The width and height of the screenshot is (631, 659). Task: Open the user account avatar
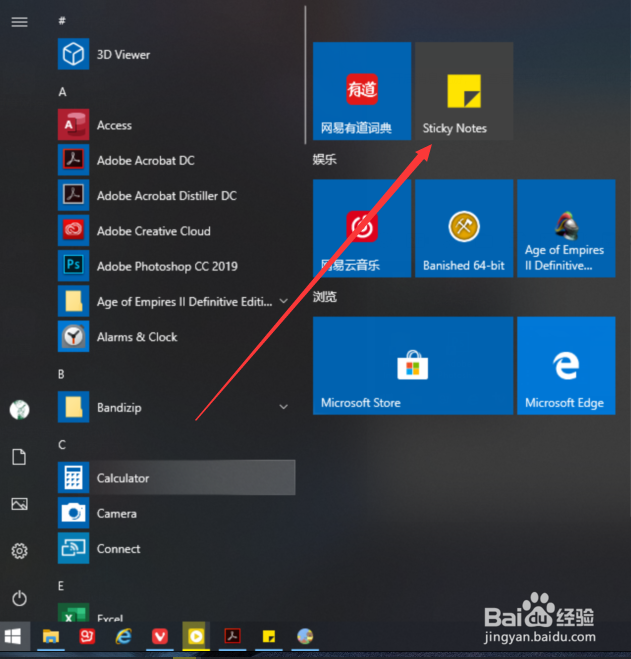click(x=19, y=410)
